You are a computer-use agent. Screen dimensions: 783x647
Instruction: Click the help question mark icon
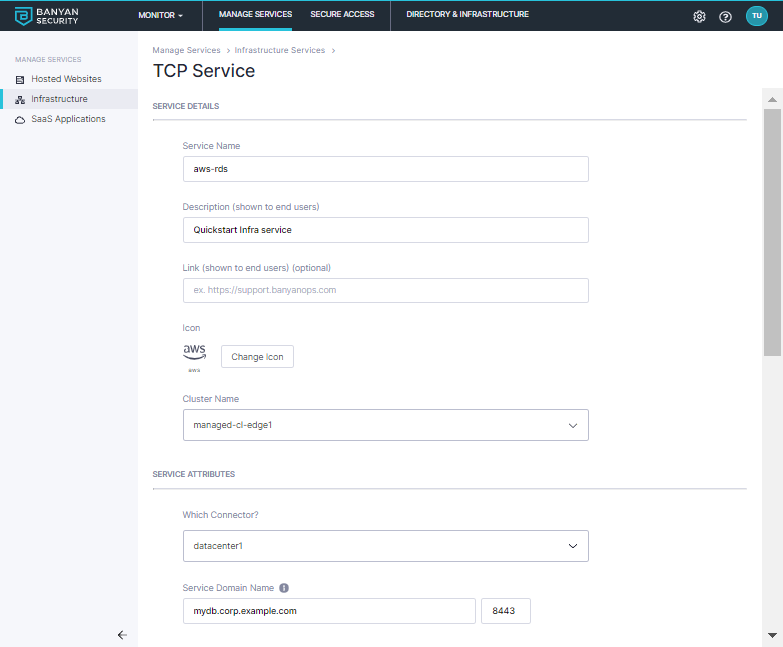(726, 16)
